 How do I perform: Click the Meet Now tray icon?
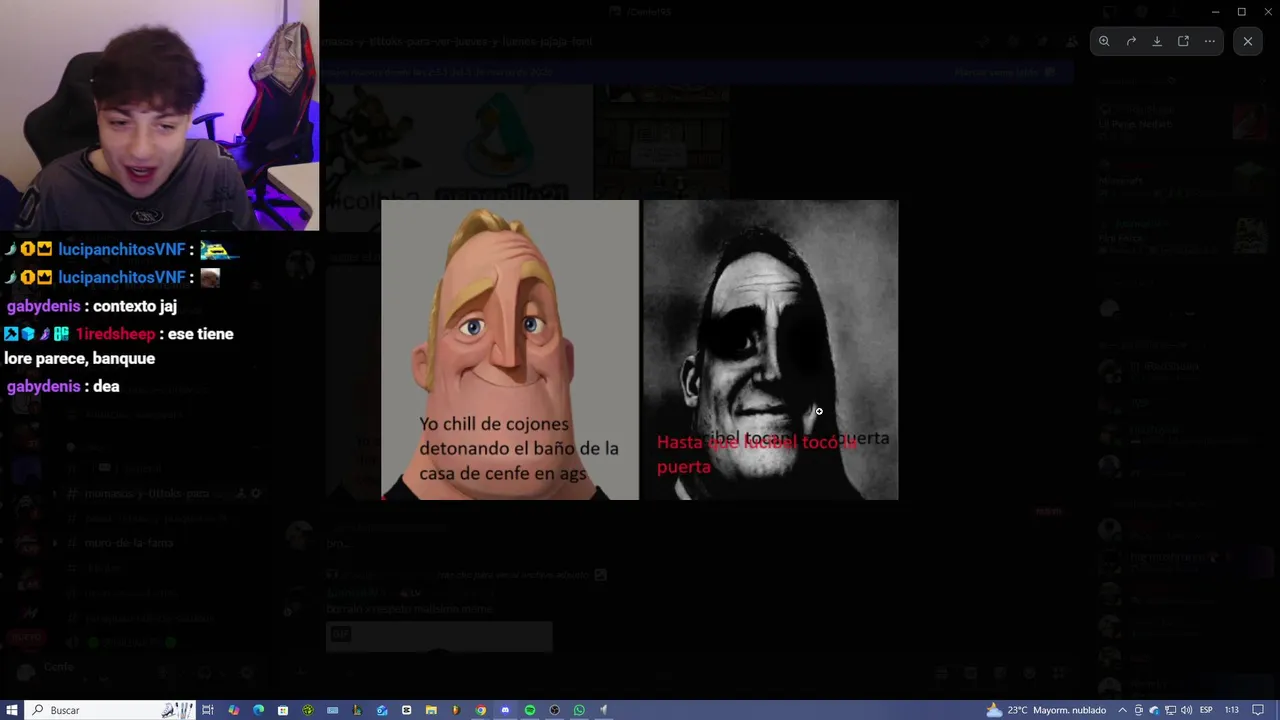(1138, 710)
